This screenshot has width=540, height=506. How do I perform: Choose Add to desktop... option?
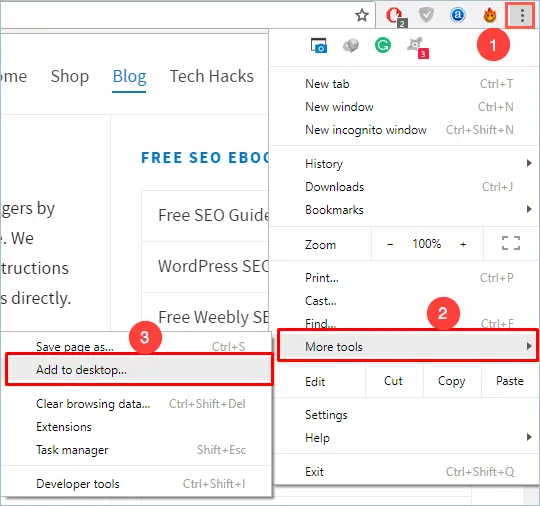pyautogui.click(x=139, y=370)
